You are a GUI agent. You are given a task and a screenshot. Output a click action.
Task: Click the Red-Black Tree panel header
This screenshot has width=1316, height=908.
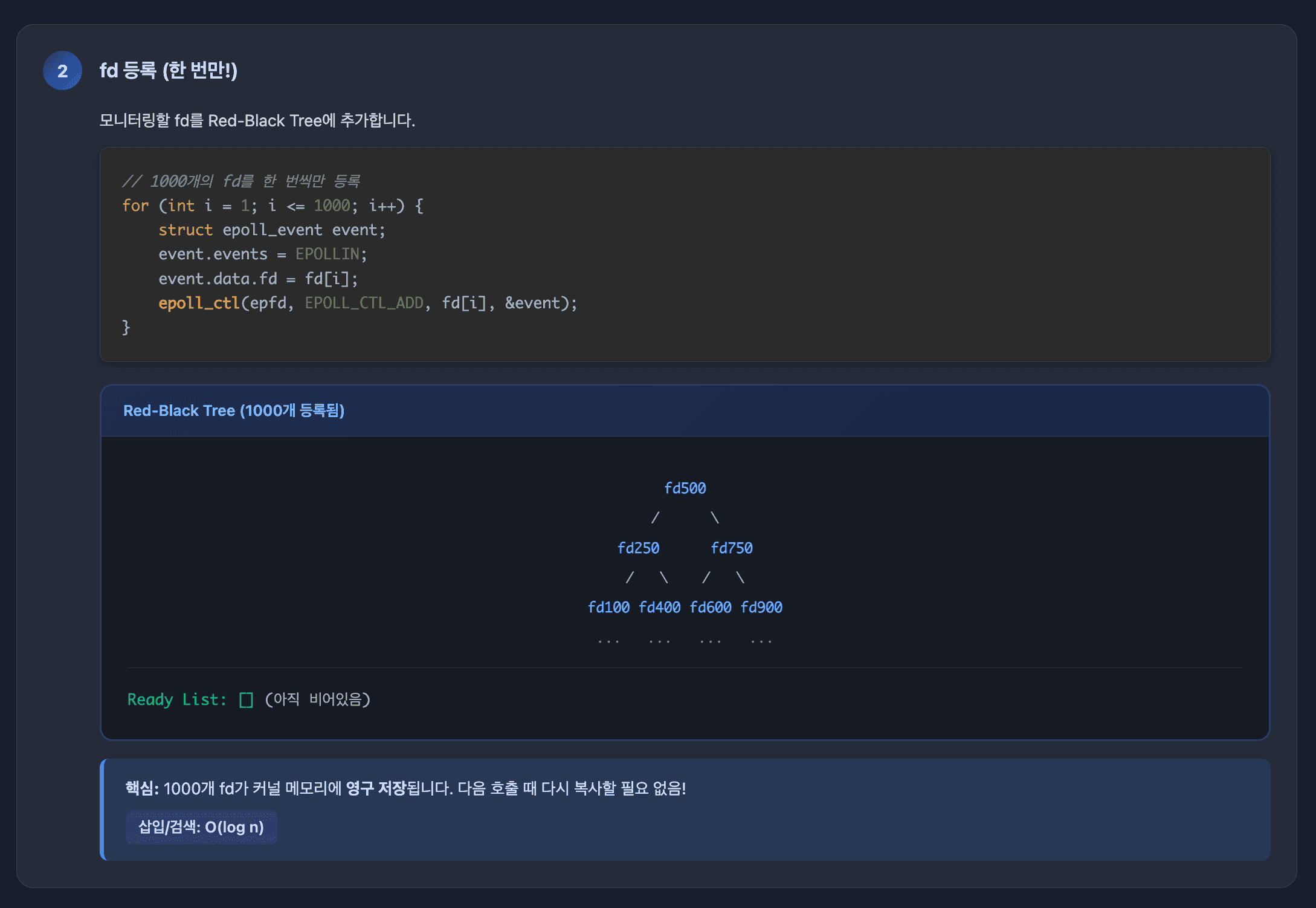(234, 411)
